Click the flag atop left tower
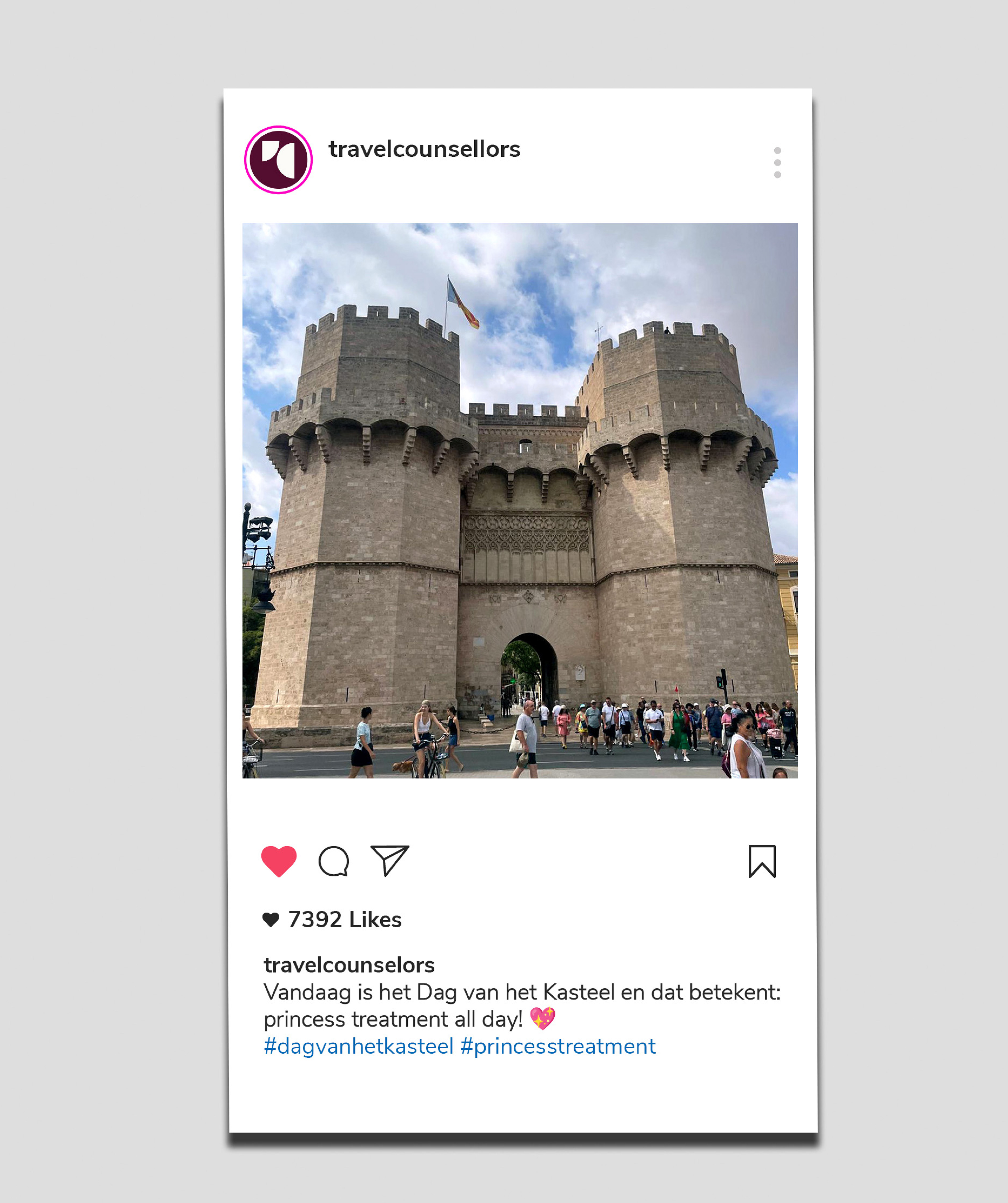1008x1203 pixels. point(463,304)
